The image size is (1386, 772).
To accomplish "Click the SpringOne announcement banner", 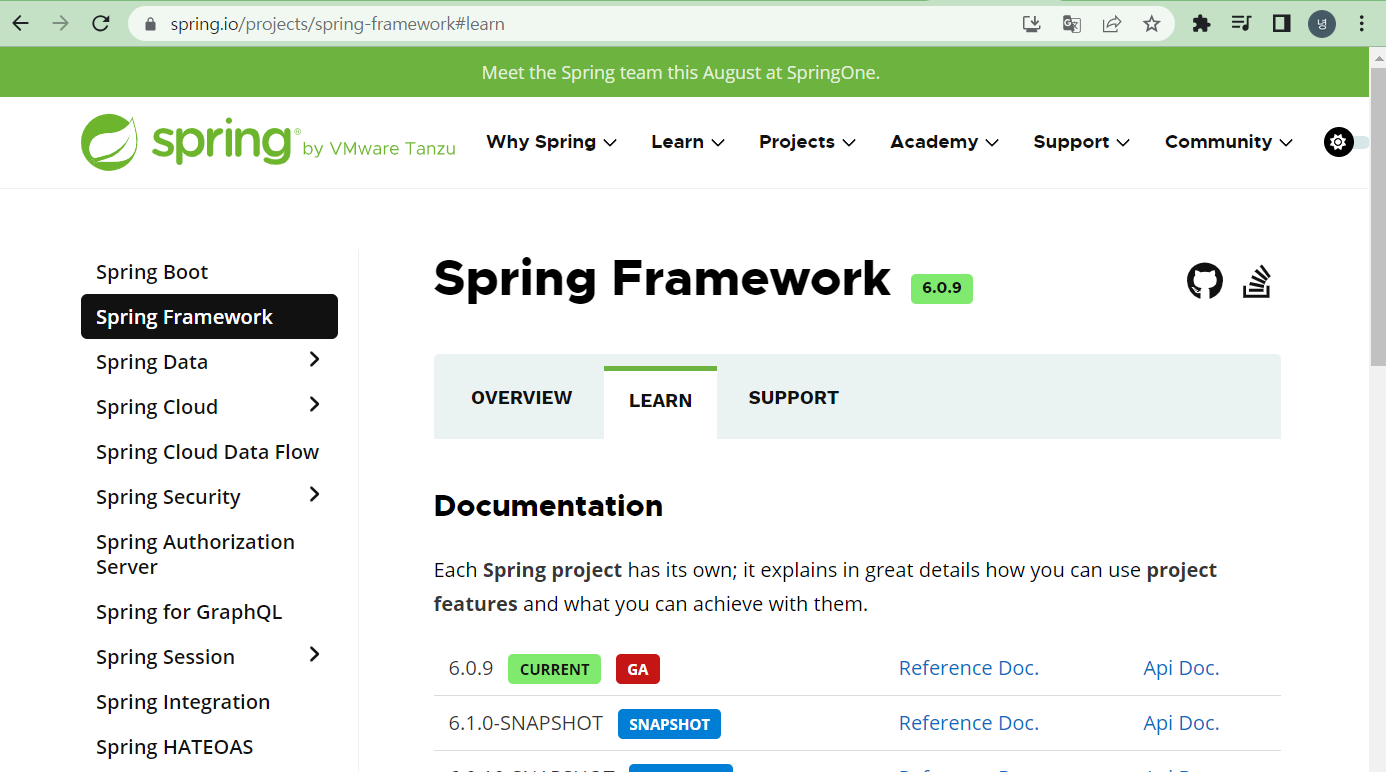I will [x=684, y=72].
